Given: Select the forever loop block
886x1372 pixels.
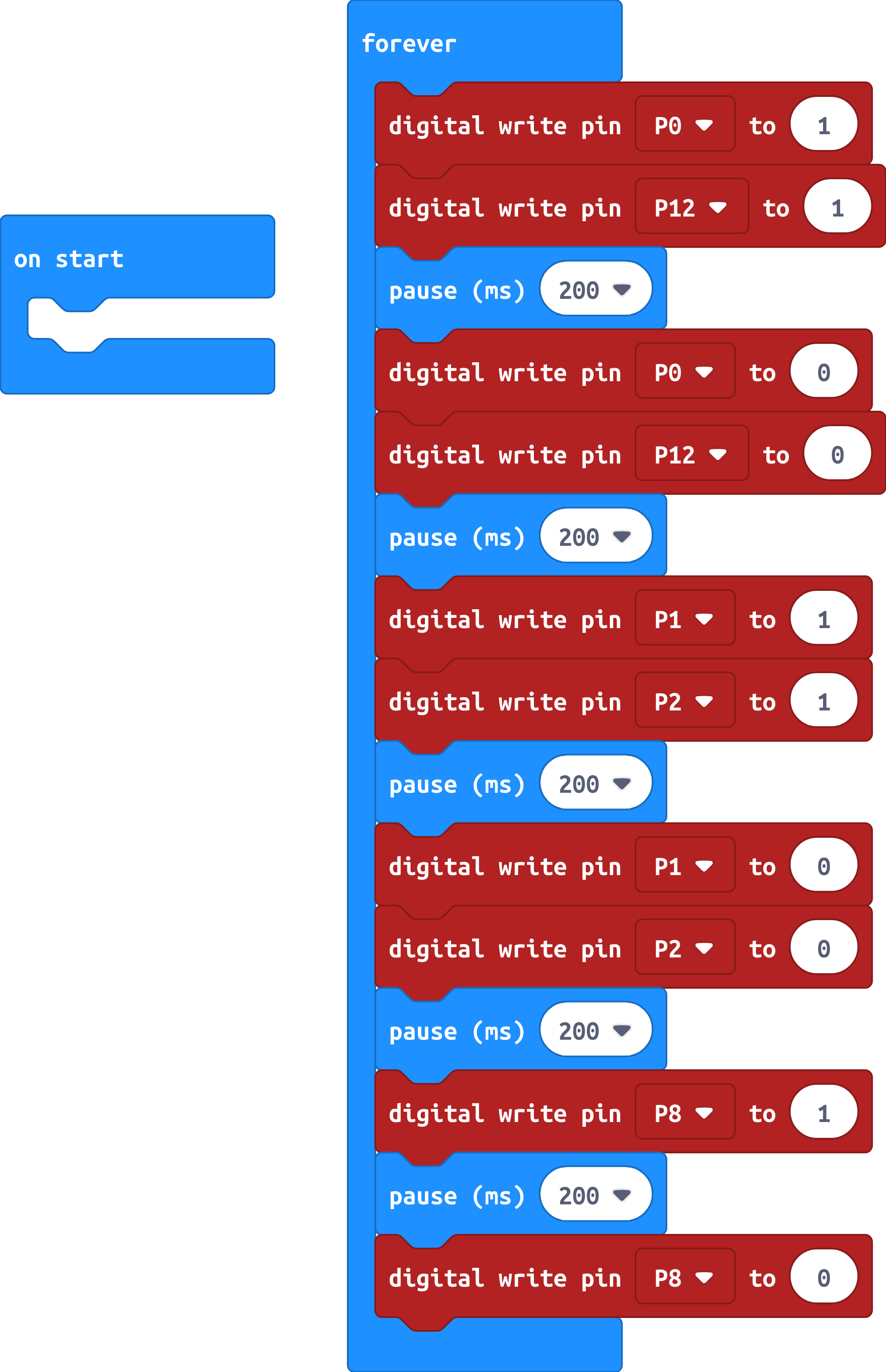Looking at the screenshot, I should (406, 40).
